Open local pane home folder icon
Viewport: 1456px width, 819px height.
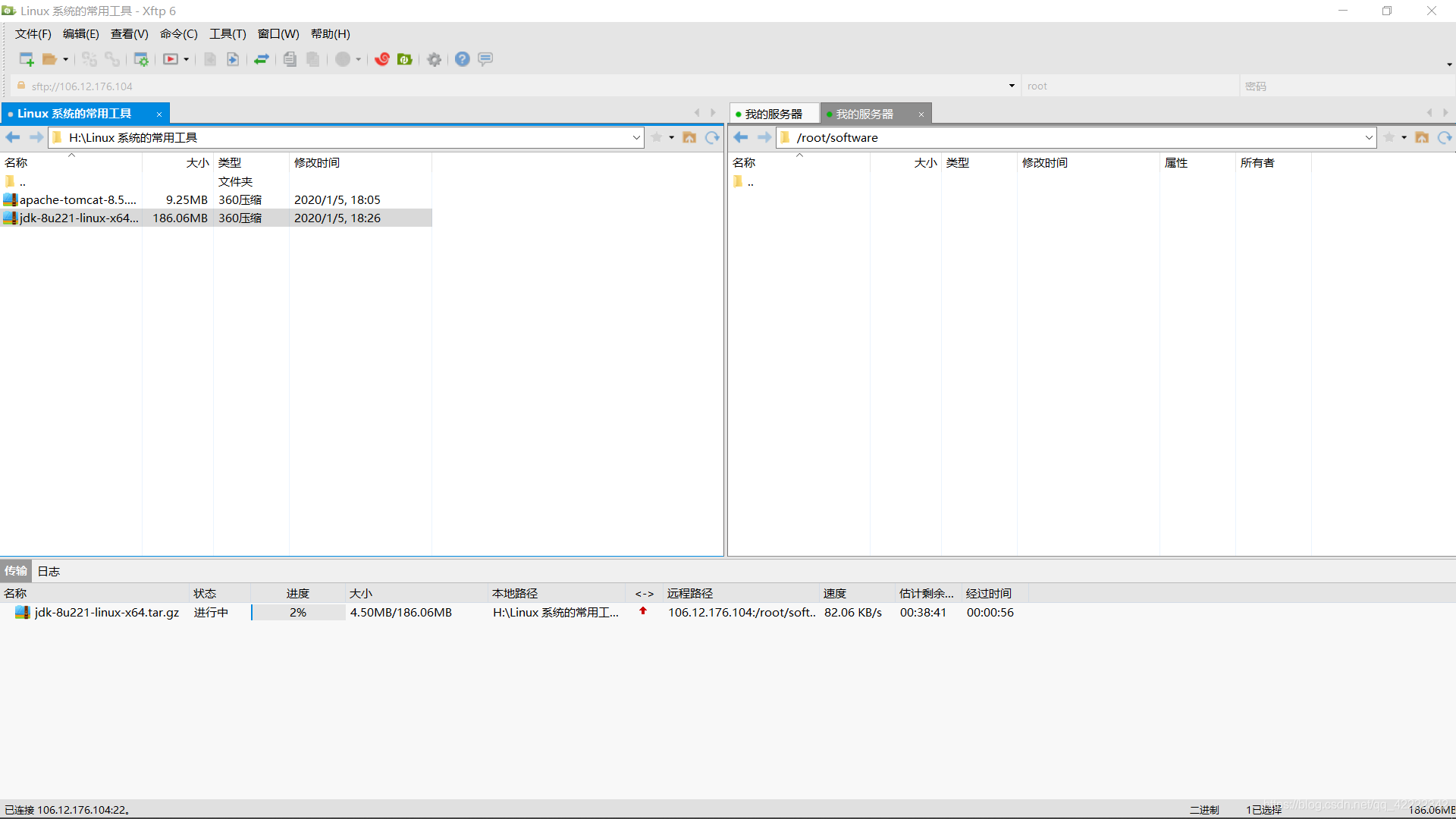tap(689, 137)
